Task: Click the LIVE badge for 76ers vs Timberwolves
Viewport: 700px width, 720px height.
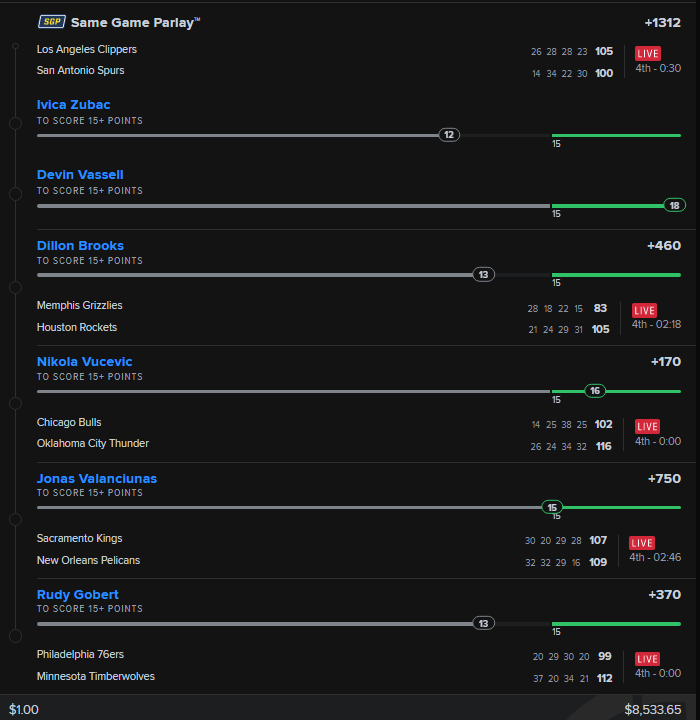Action: click(647, 659)
